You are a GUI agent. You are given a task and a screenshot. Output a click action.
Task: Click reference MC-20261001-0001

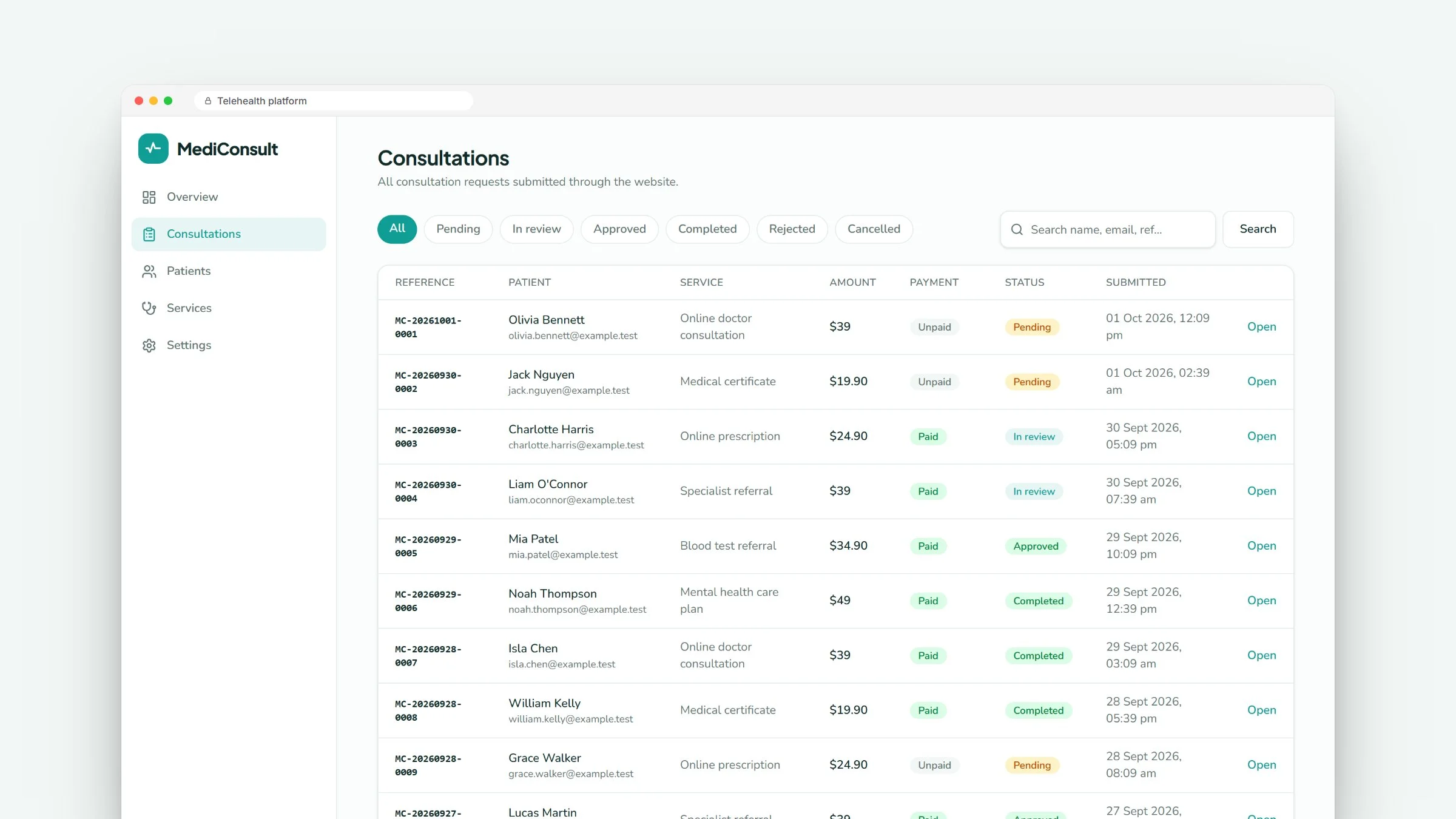click(x=428, y=327)
